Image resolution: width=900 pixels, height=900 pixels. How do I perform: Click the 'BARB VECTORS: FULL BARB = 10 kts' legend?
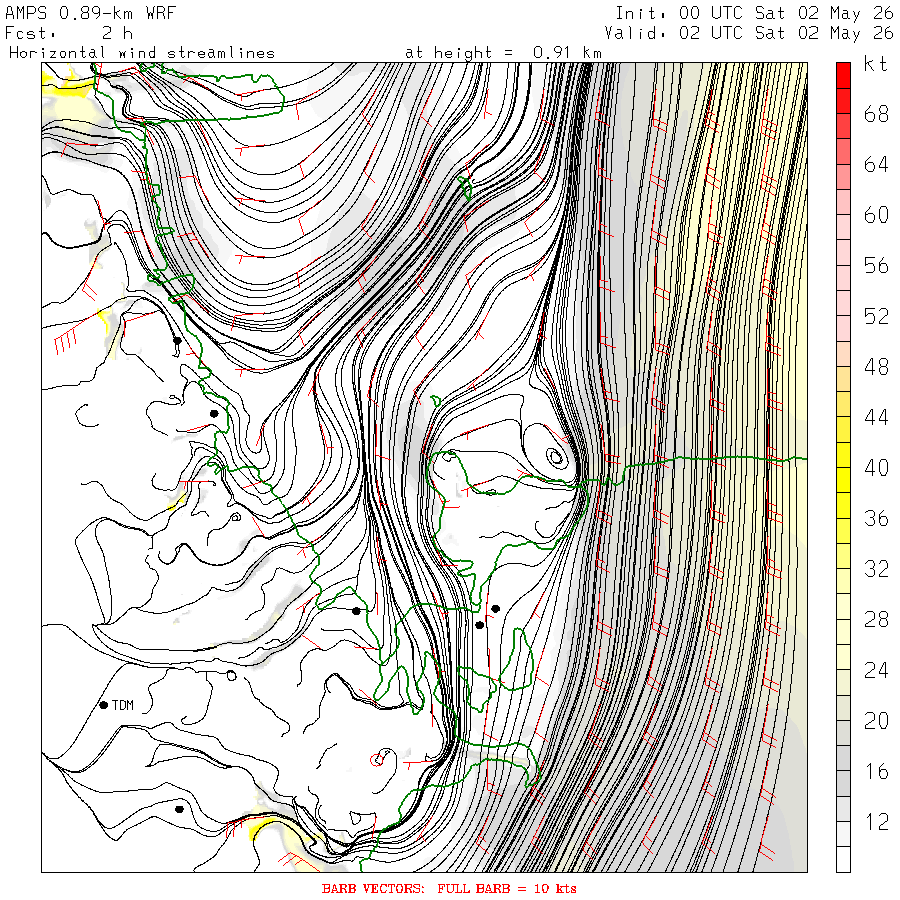coord(449,889)
